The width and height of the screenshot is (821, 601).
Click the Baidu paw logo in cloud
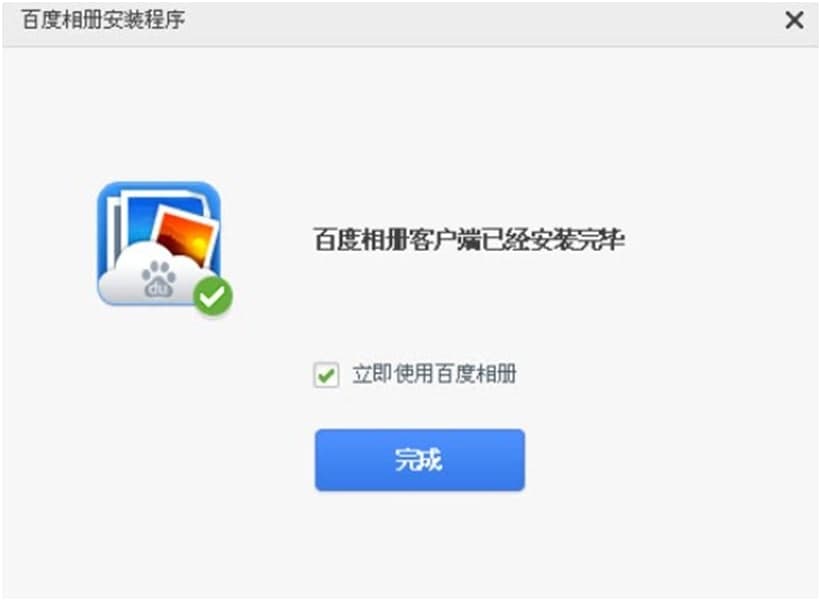(159, 278)
